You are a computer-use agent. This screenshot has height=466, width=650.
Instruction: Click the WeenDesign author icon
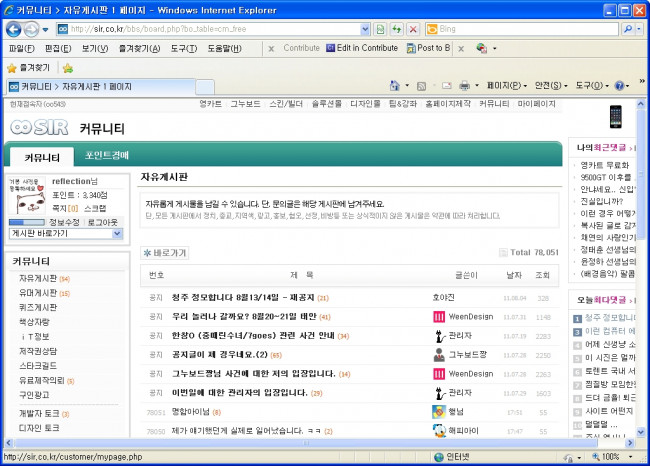(438, 316)
